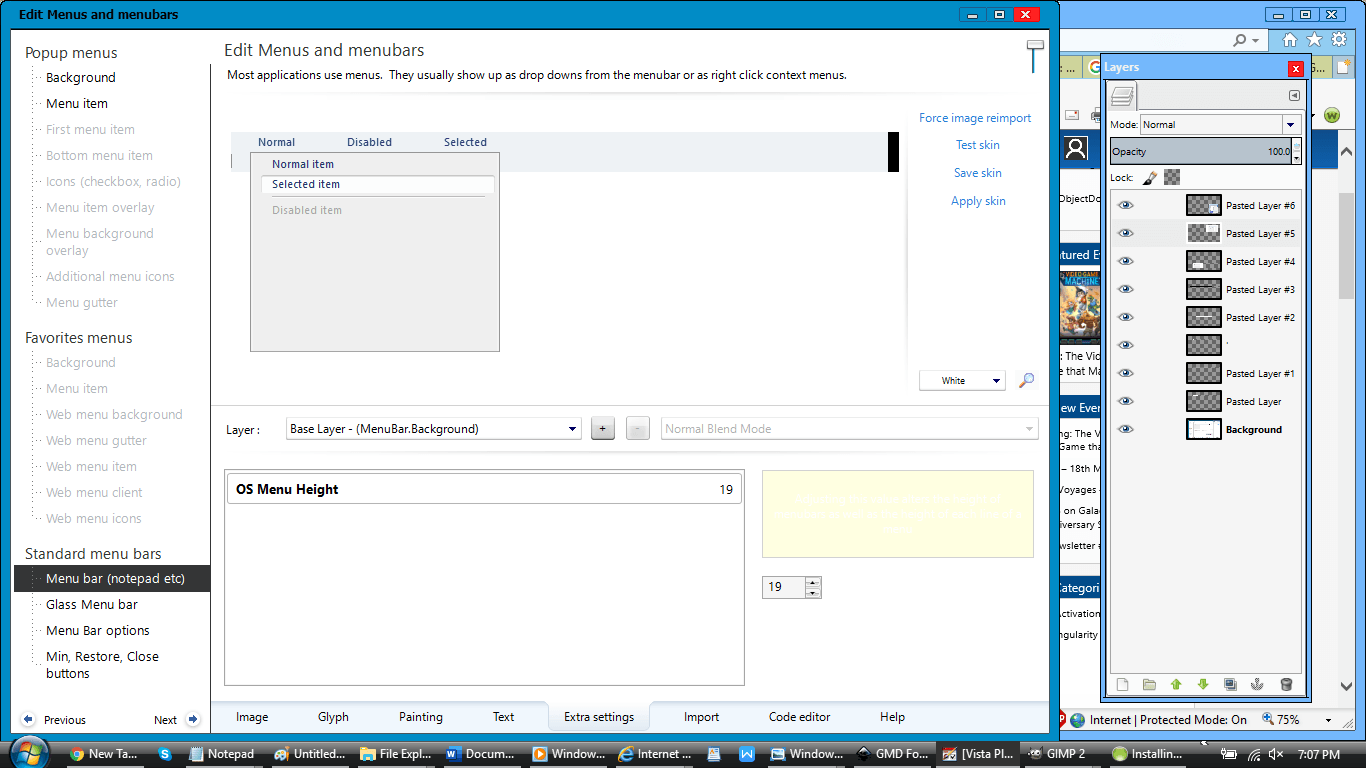Open White preview background dropdown

click(x=962, y=380)
